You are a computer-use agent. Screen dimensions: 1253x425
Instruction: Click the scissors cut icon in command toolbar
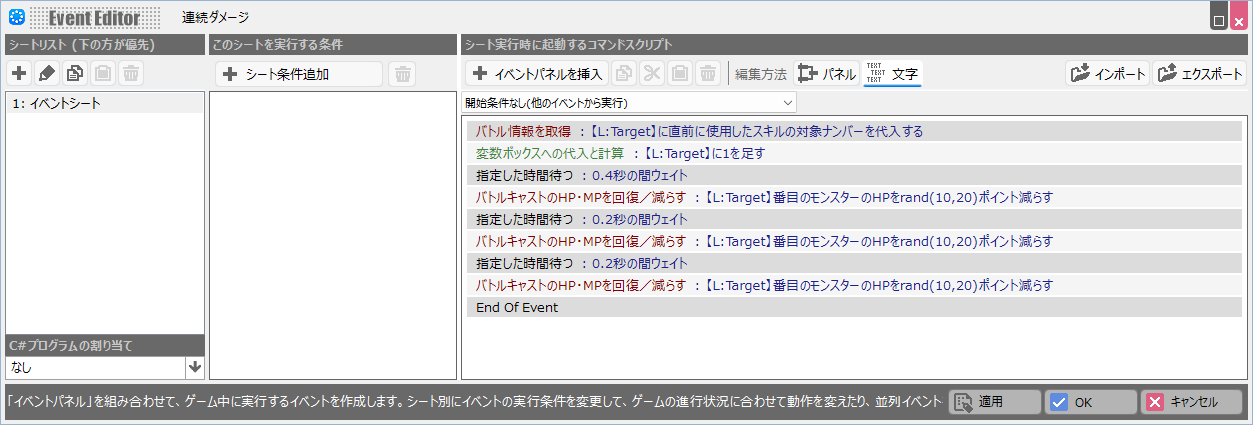click(652, 74)
